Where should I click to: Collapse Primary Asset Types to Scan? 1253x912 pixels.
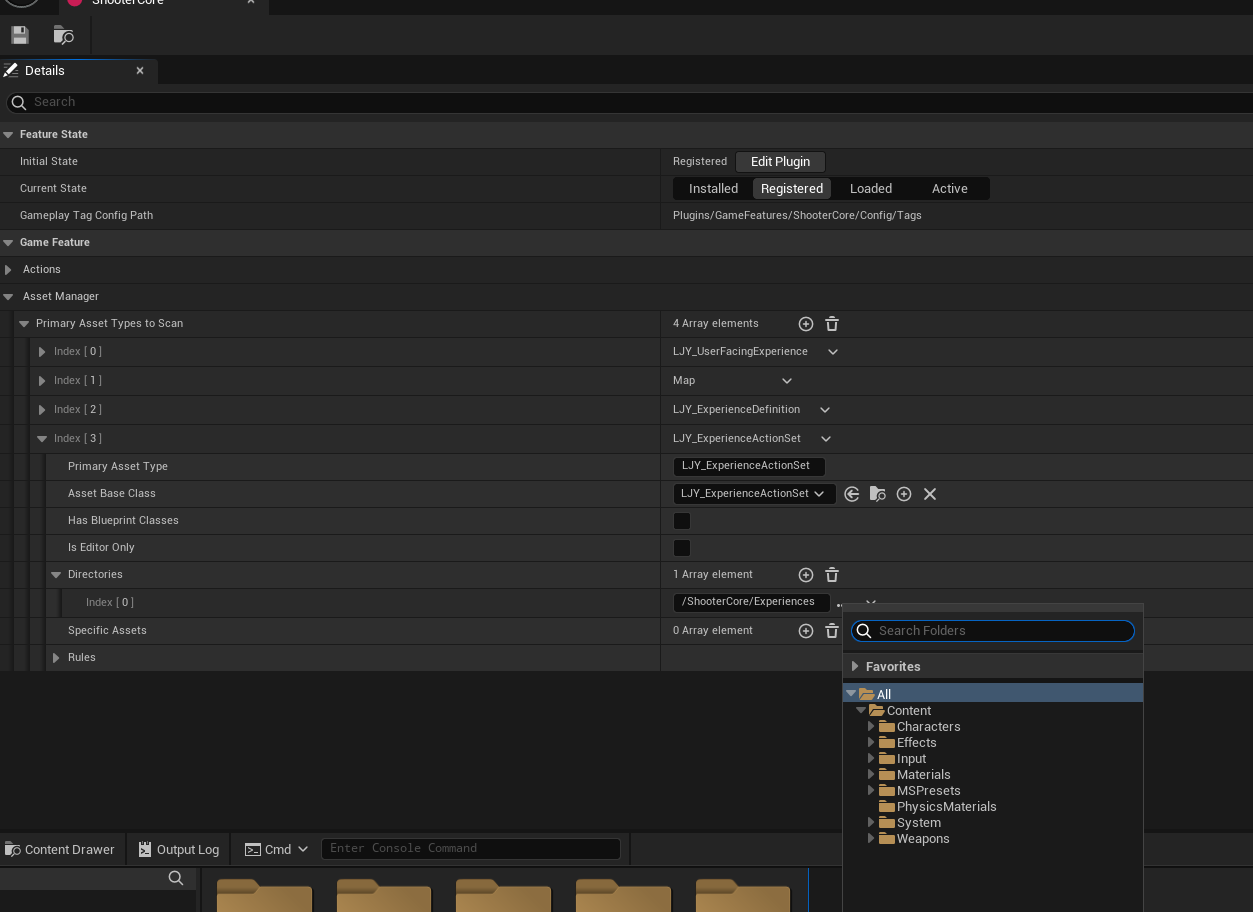point(24,324)
